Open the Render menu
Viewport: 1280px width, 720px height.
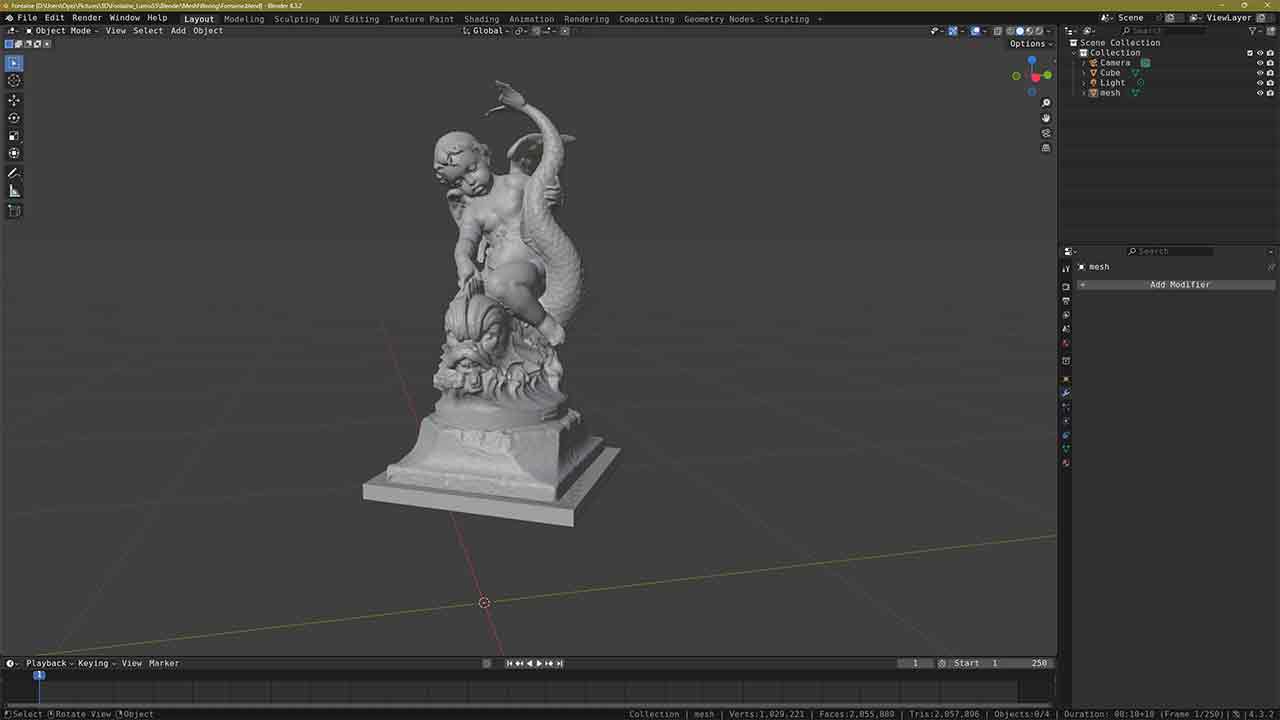(x=87, y=18)
